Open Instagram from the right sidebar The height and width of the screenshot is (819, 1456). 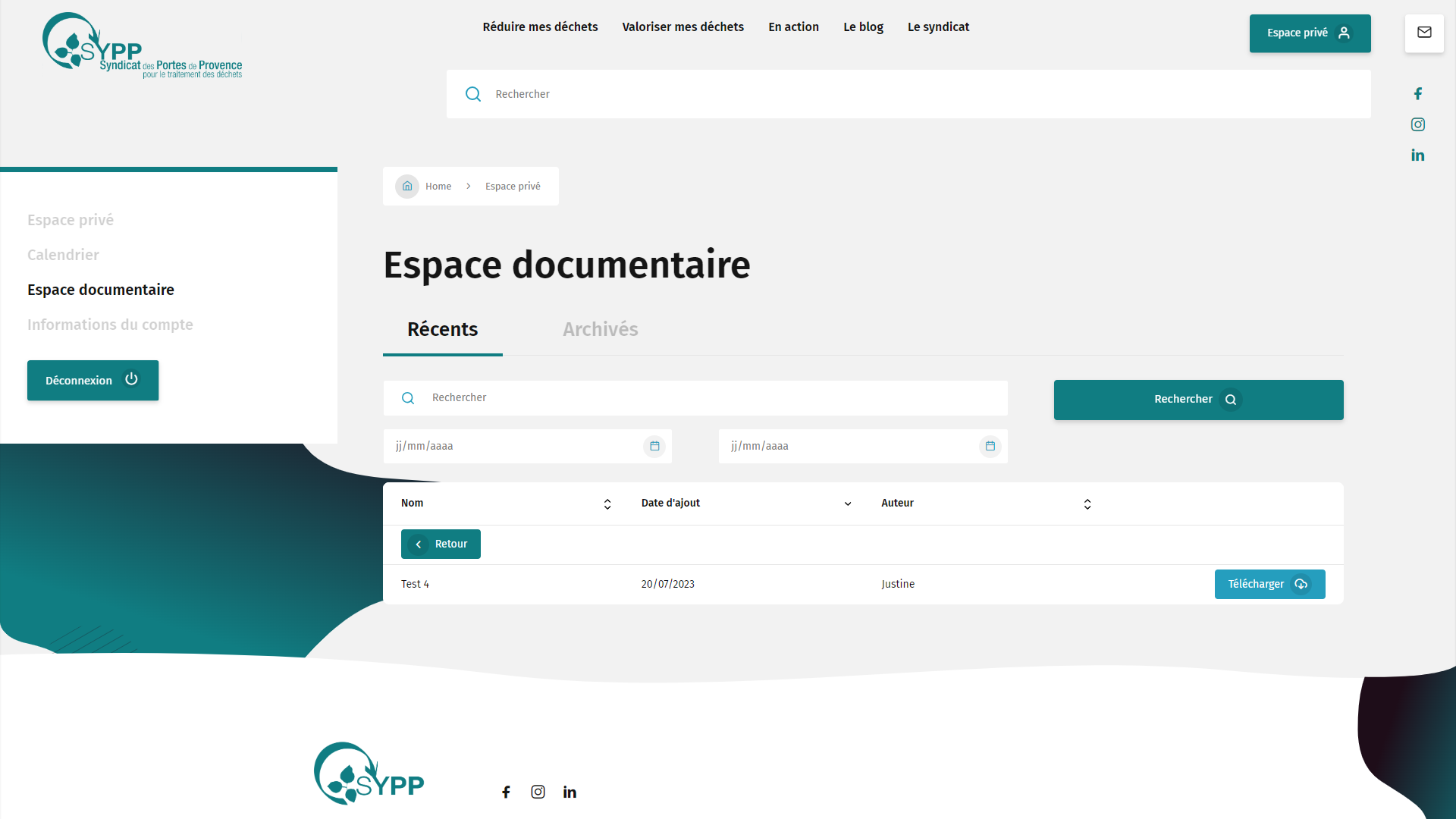1418,124
